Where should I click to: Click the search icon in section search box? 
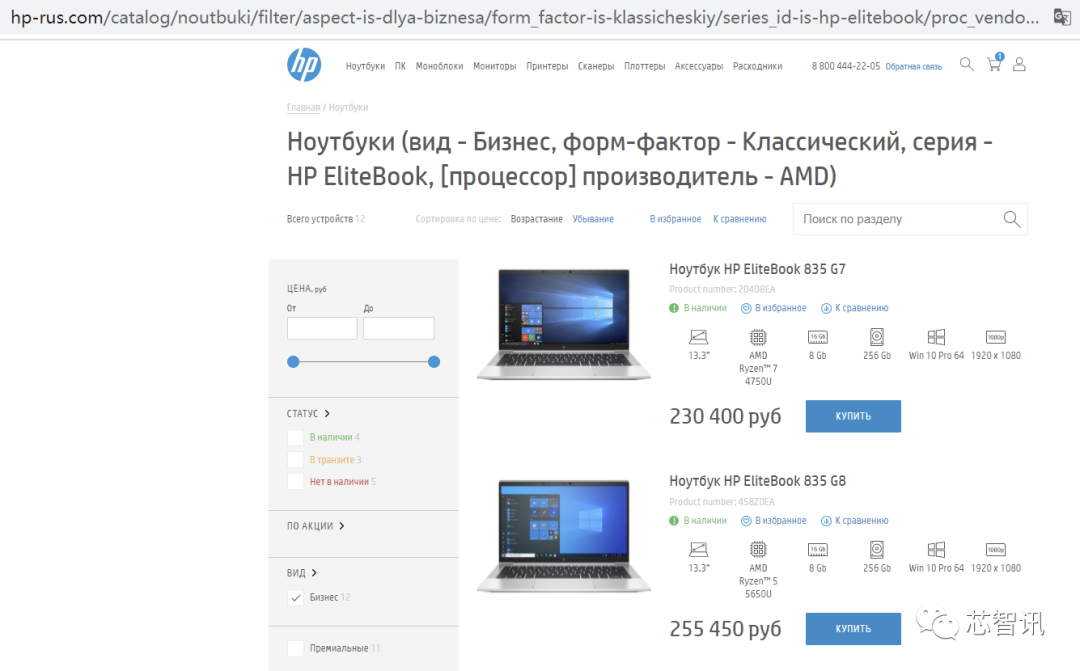(x=1012, y=219)
